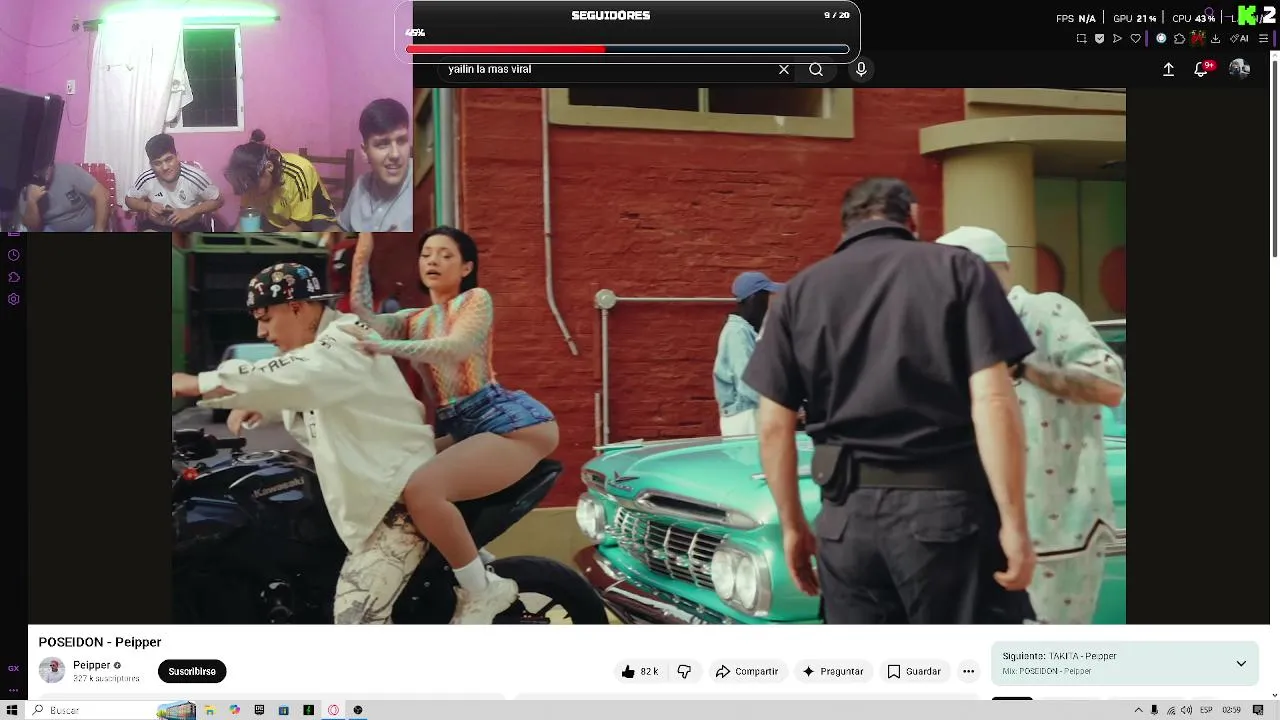Open the dark terminal icon on the taskbar
The image size is (1280, 720).
tap(308, 710)
